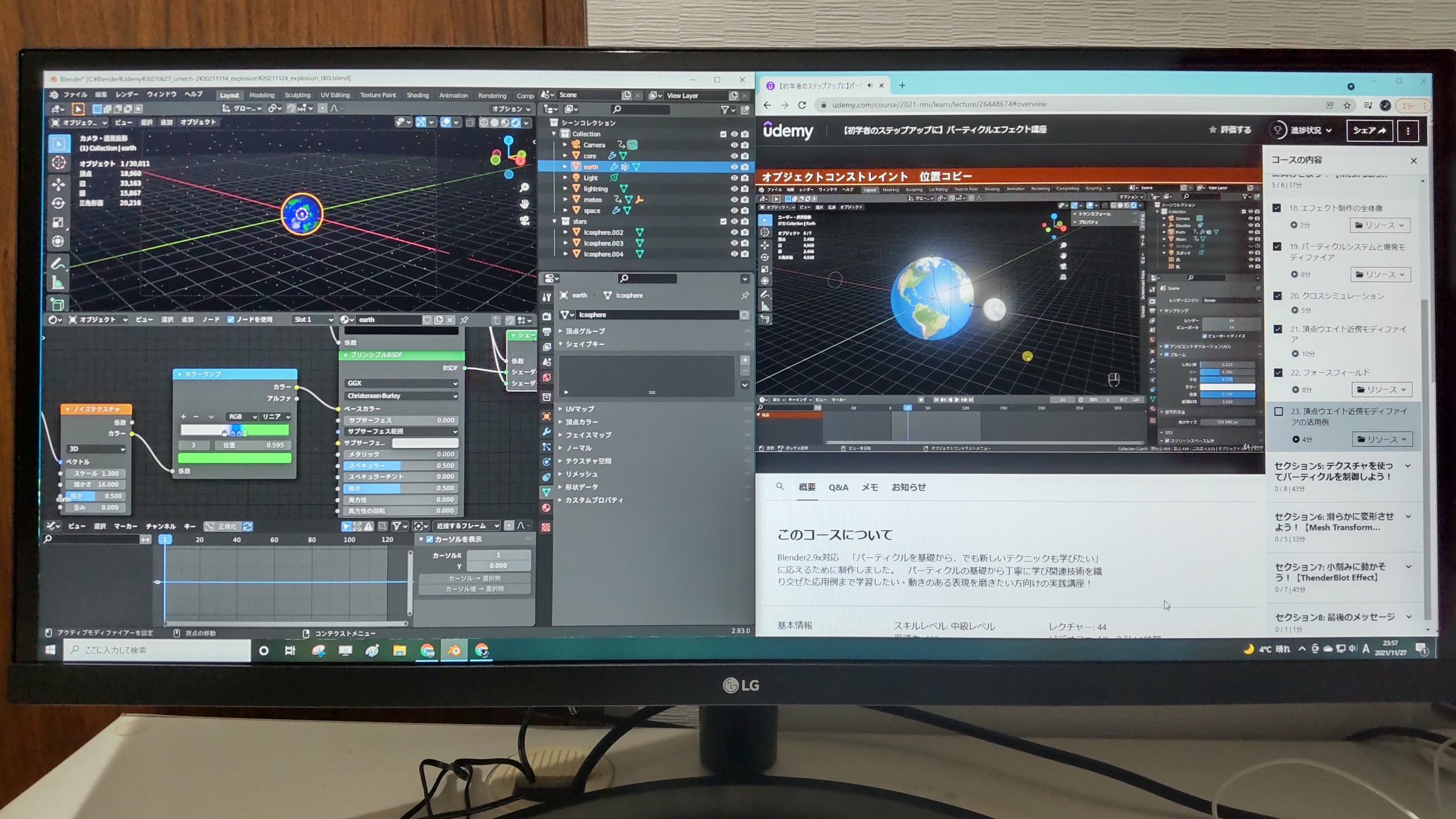Click the シェア button on Udemy
1456x819 pixels.
coord(1369,131)
